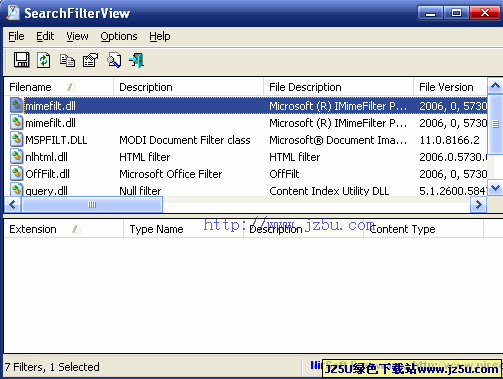
Task: Click 'Microsoft® Document Ima...' file description
Action: (x=338, y=140)
